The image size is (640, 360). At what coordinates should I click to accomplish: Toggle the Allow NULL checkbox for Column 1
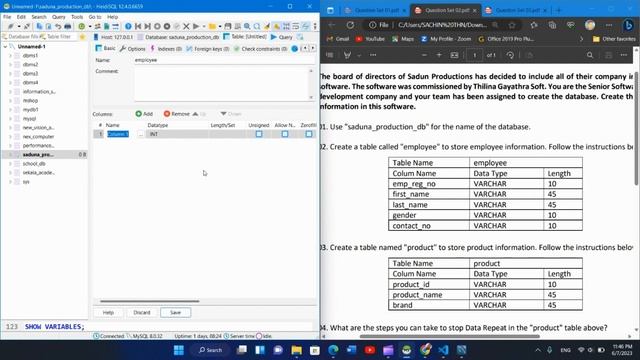pos(285,134)
